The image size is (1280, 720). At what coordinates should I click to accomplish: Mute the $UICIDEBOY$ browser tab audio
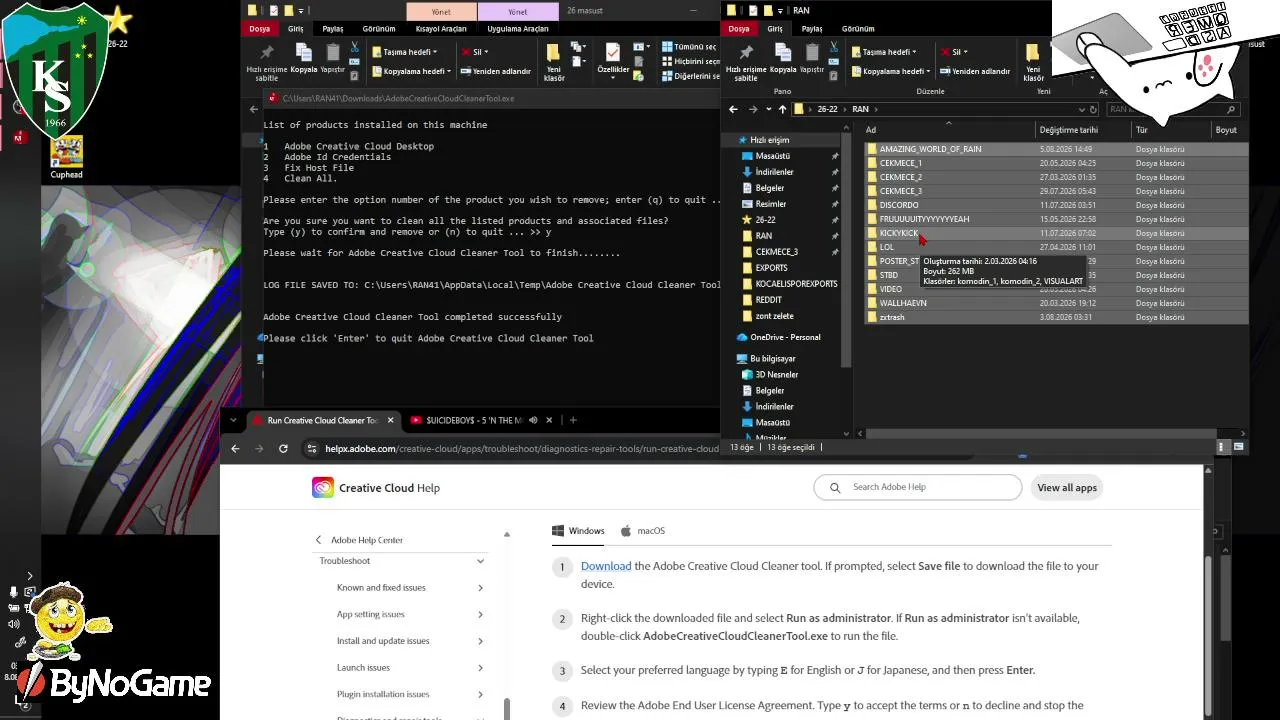tap(533, 420)
